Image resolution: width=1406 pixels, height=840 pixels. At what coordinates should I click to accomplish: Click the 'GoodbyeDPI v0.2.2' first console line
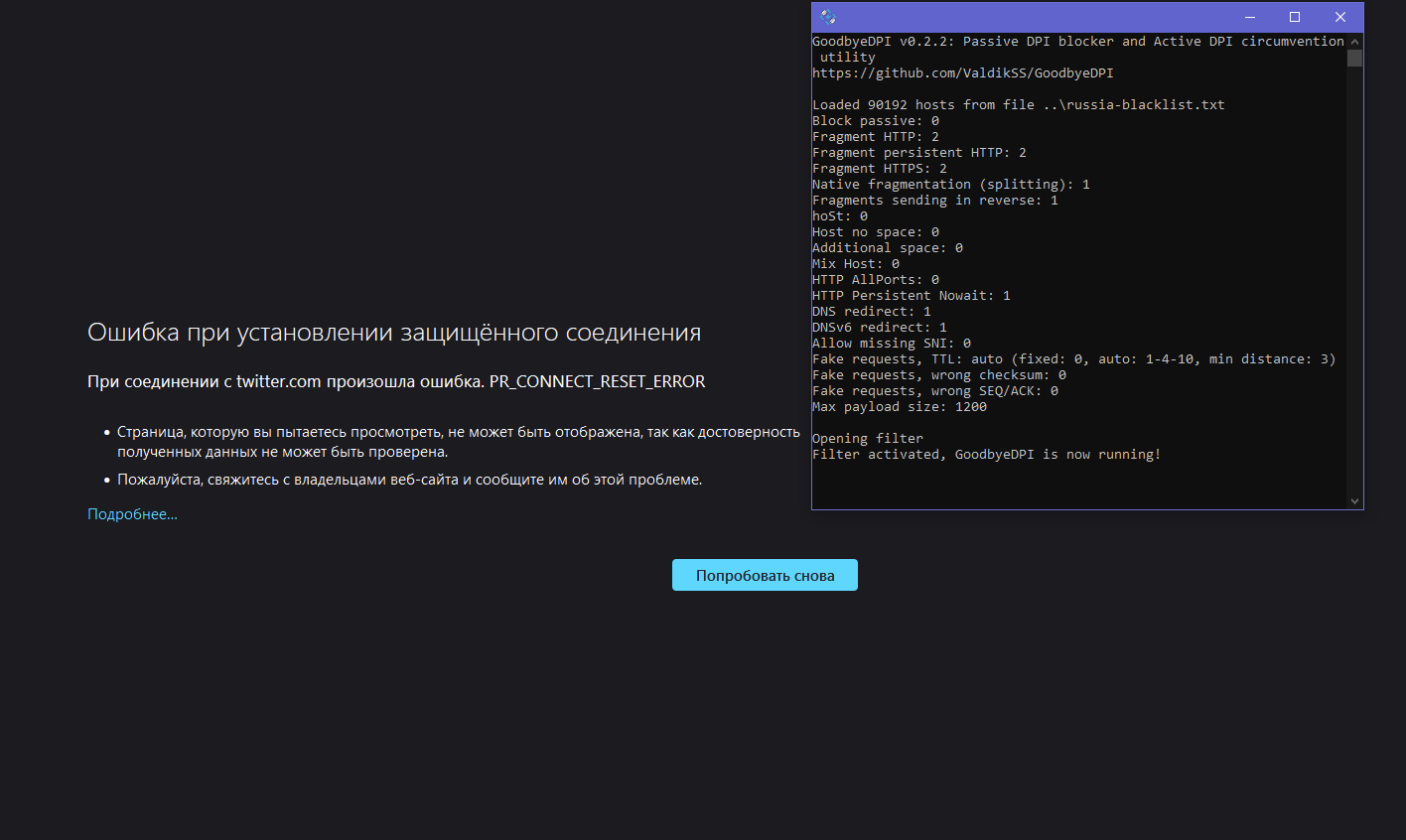tap(1078, 50)
